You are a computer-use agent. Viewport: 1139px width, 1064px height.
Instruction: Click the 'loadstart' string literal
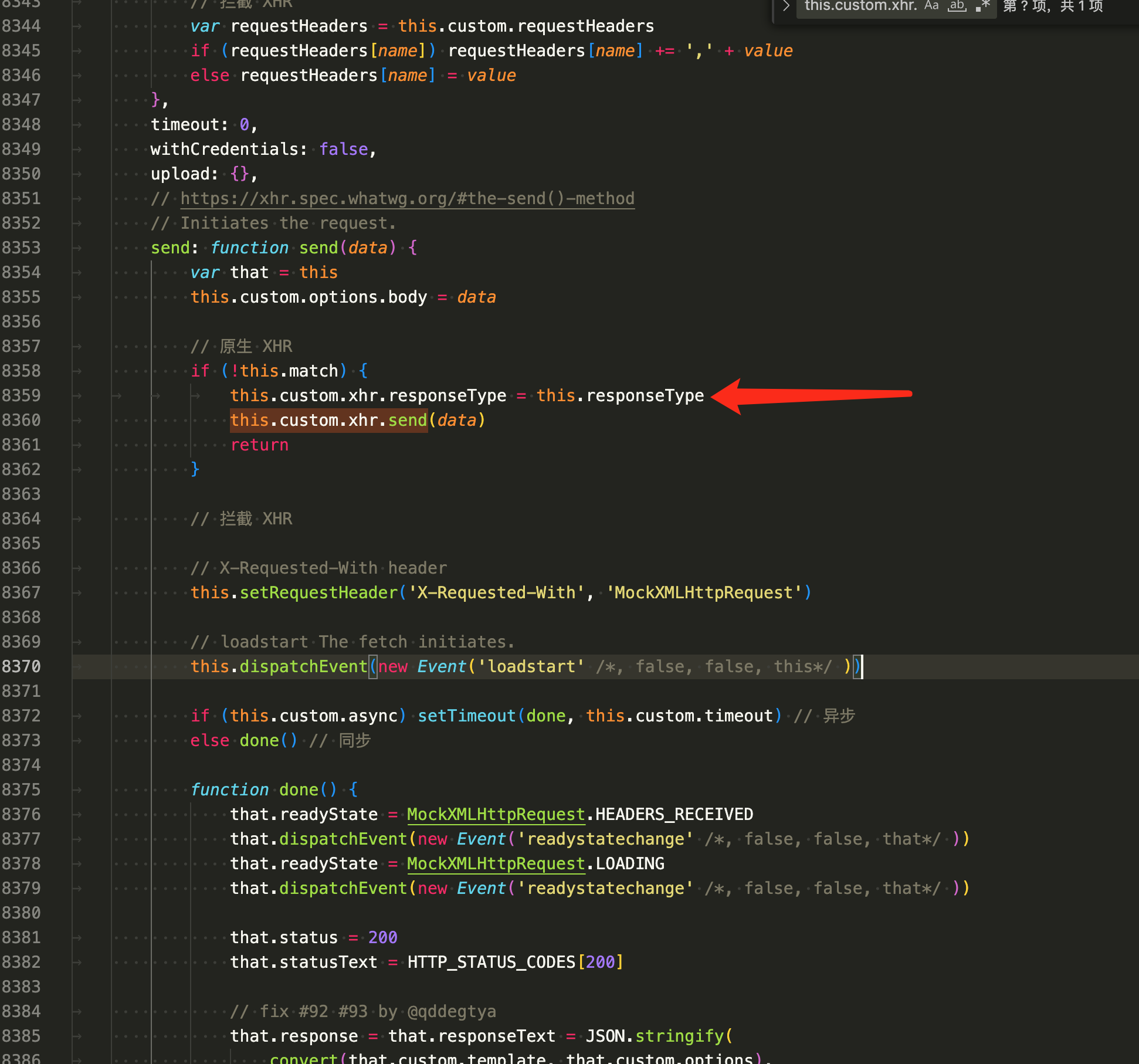531,666
